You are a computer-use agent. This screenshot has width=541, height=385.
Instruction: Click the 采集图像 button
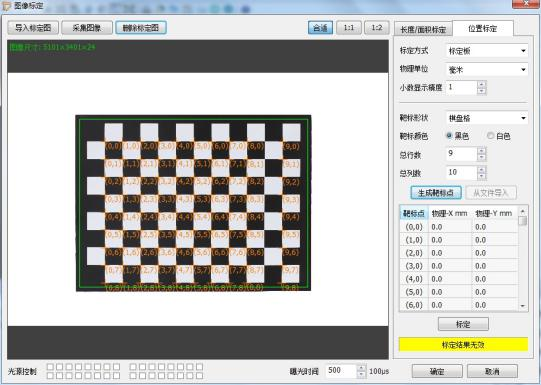click(x=87, y=28)
